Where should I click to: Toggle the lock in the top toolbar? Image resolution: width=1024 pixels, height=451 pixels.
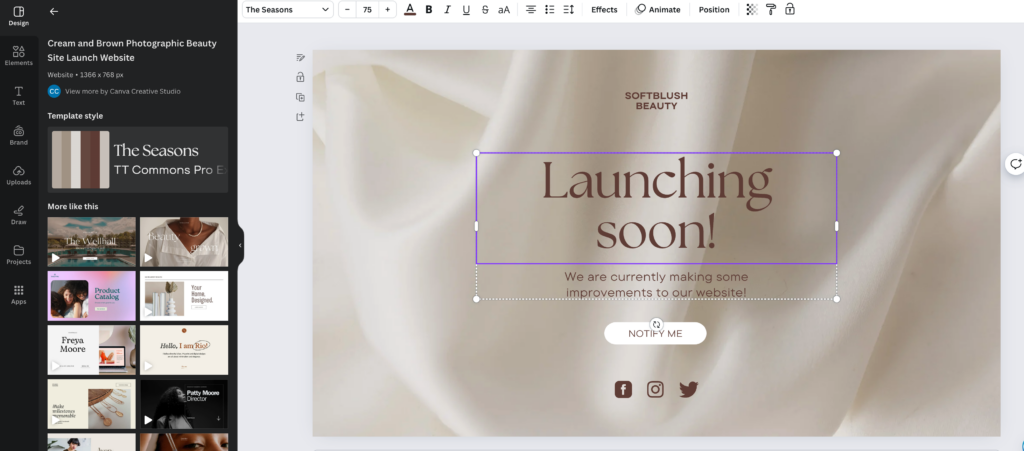click(790, 9)
